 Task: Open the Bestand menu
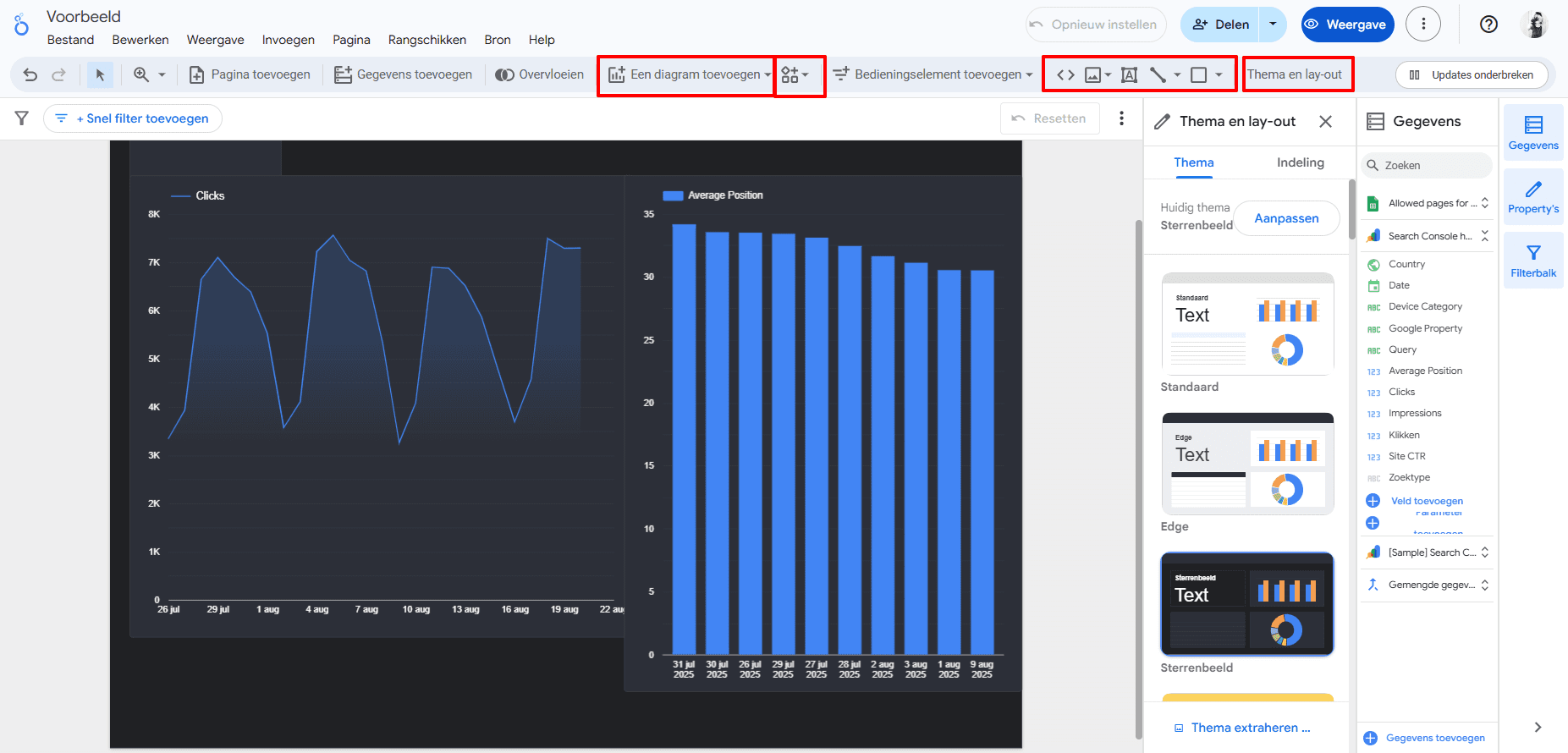click(x=71, y=40)
